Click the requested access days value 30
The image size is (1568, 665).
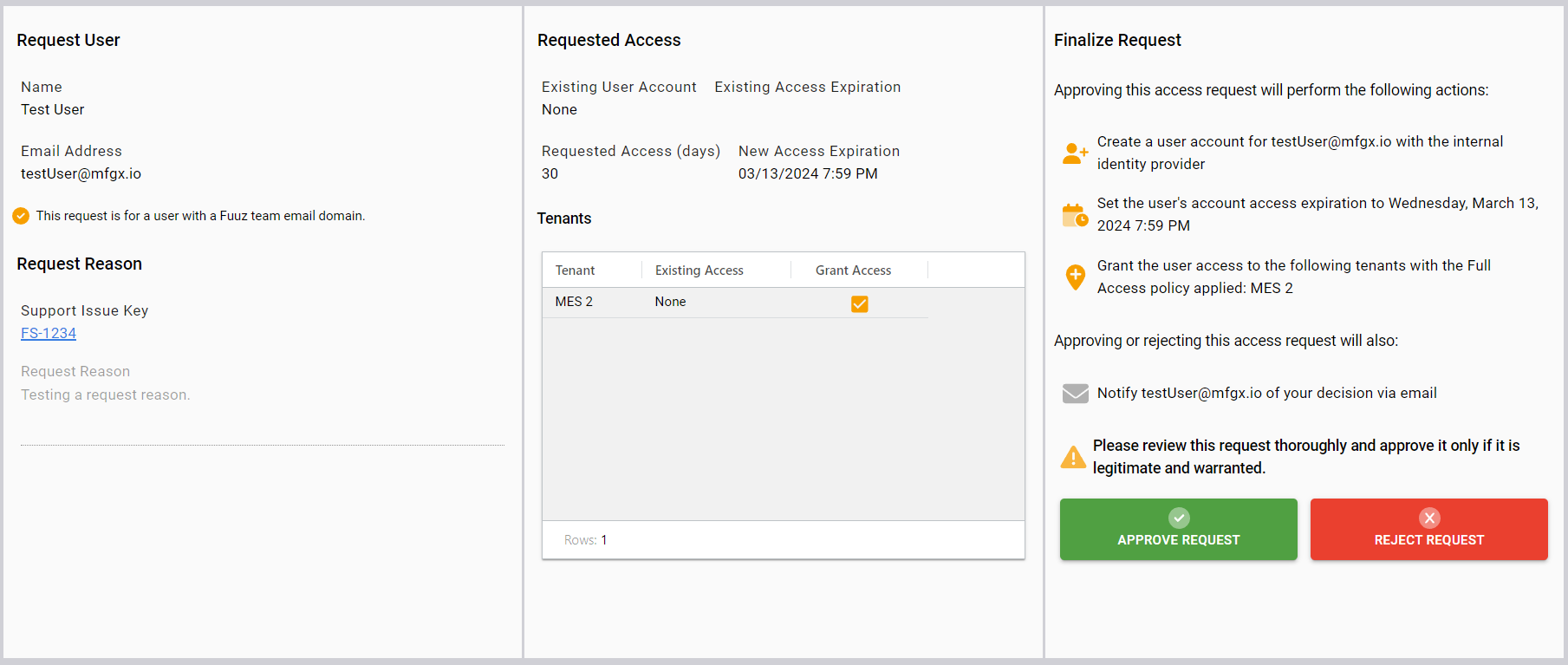[550, 173]
